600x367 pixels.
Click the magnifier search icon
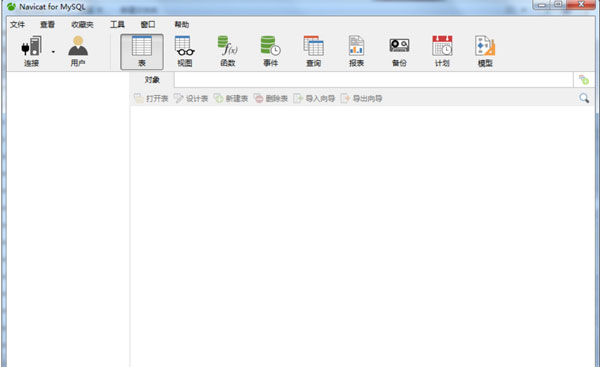pos(584,98)
